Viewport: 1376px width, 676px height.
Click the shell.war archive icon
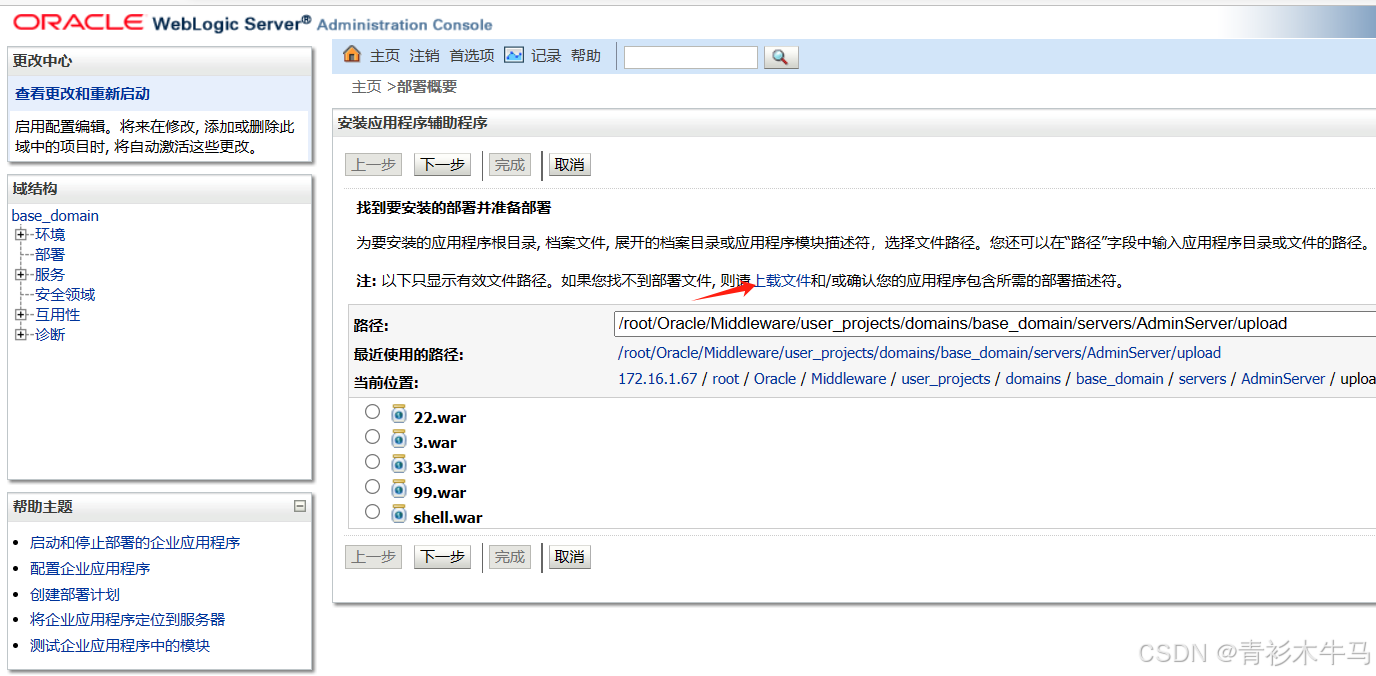pos(399,513)
